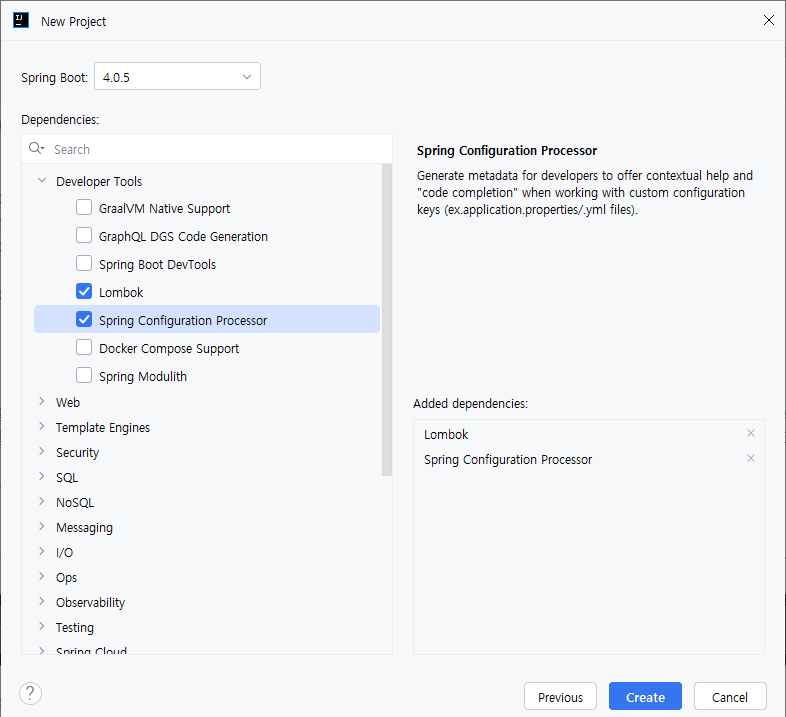Expand the Template Engines category
786x717 pixels.
[x=42, y=427]
